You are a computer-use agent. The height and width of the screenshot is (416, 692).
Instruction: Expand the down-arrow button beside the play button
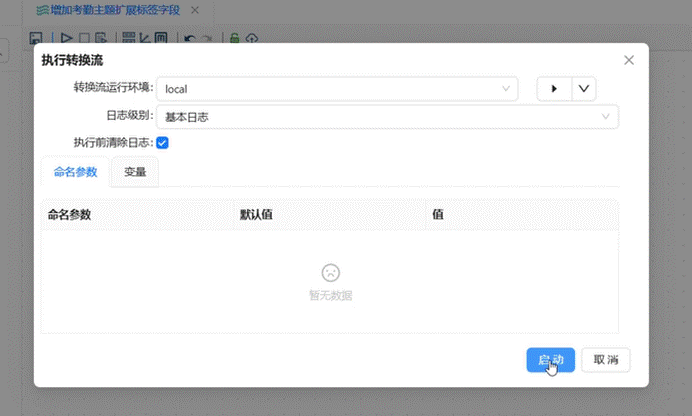(584, 89)
